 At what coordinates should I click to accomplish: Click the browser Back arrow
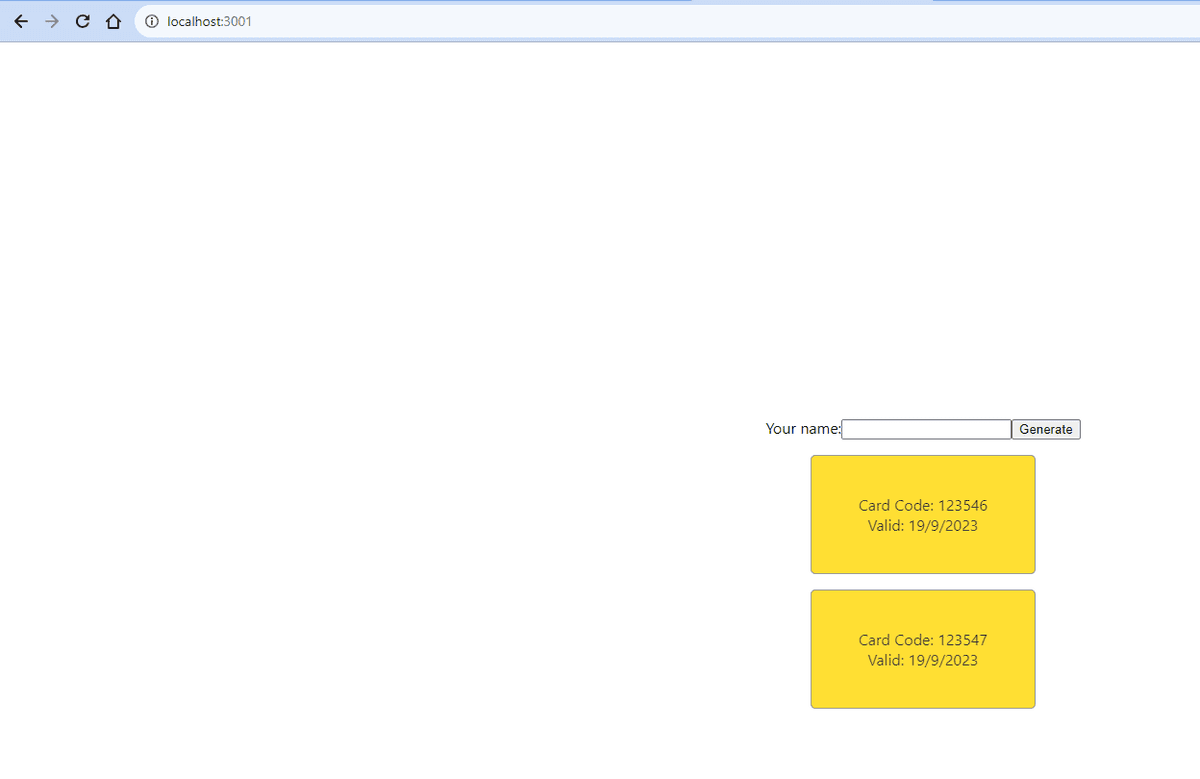(x=21, y=21)
